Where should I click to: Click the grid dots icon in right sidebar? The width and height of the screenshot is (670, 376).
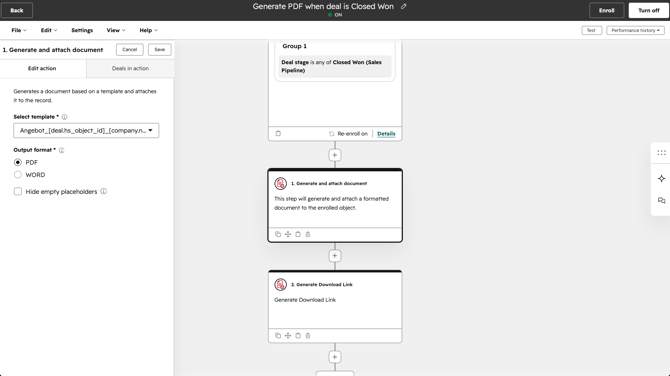tap(661, 153)
